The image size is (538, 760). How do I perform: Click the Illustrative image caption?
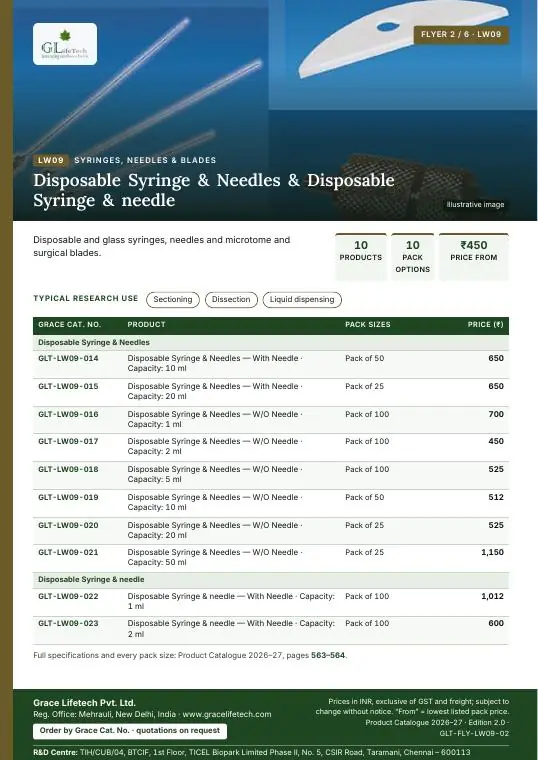(x=475, y=205)
